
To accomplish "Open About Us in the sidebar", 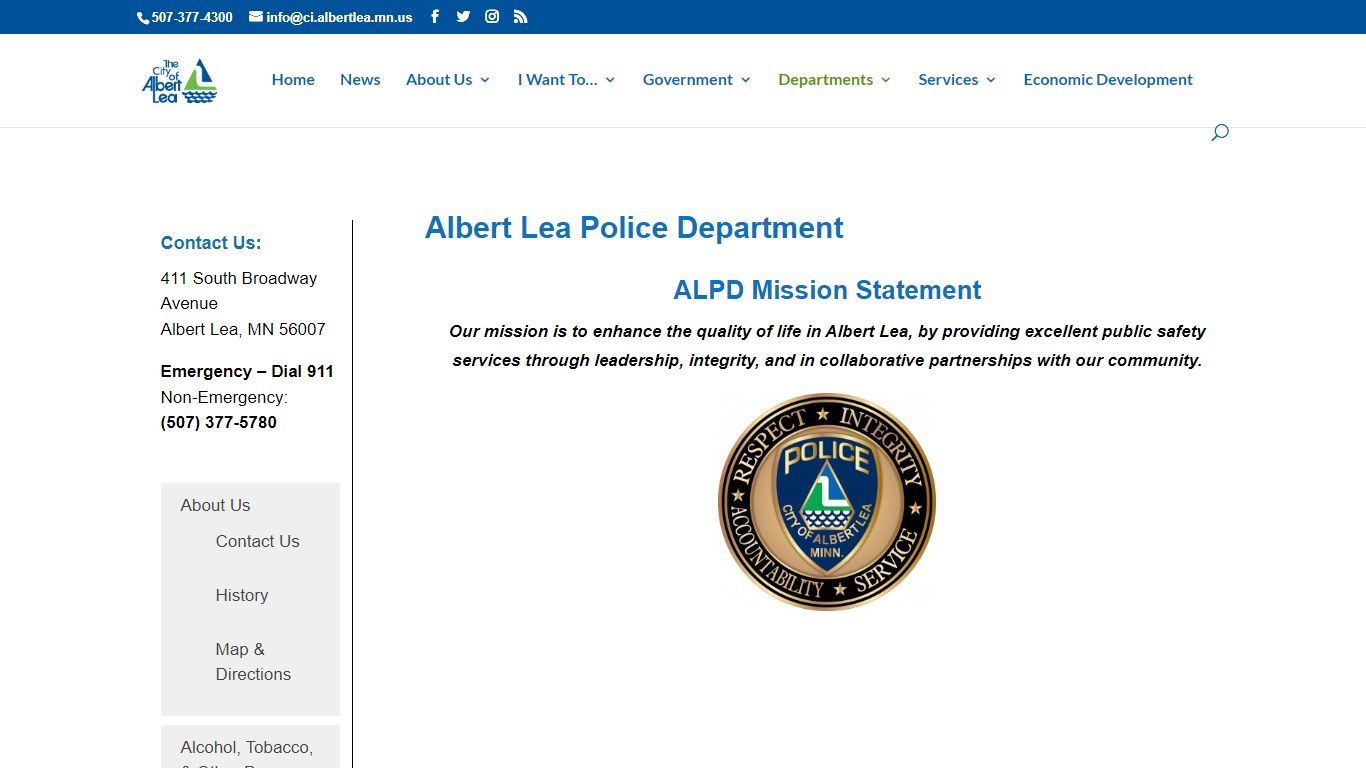I will click(215, 505).
